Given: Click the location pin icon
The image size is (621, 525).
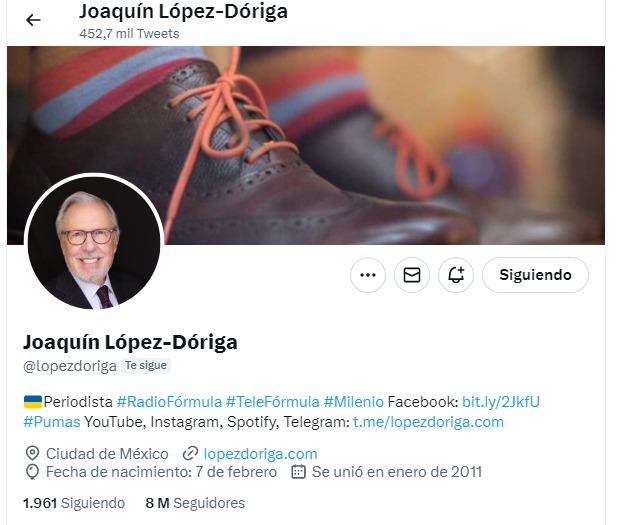Looking at the screenshot, I should pos(32,453).
